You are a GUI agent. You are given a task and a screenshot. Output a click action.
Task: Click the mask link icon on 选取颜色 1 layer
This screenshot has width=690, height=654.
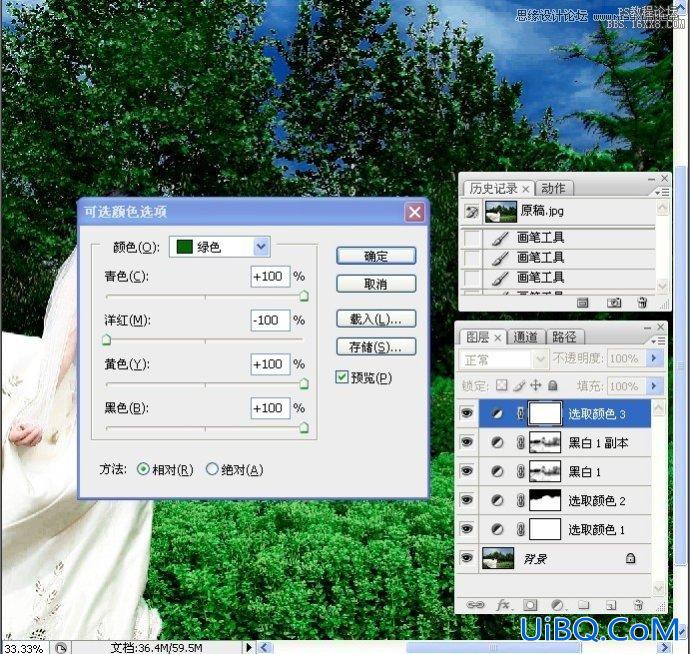pos(521,529)
